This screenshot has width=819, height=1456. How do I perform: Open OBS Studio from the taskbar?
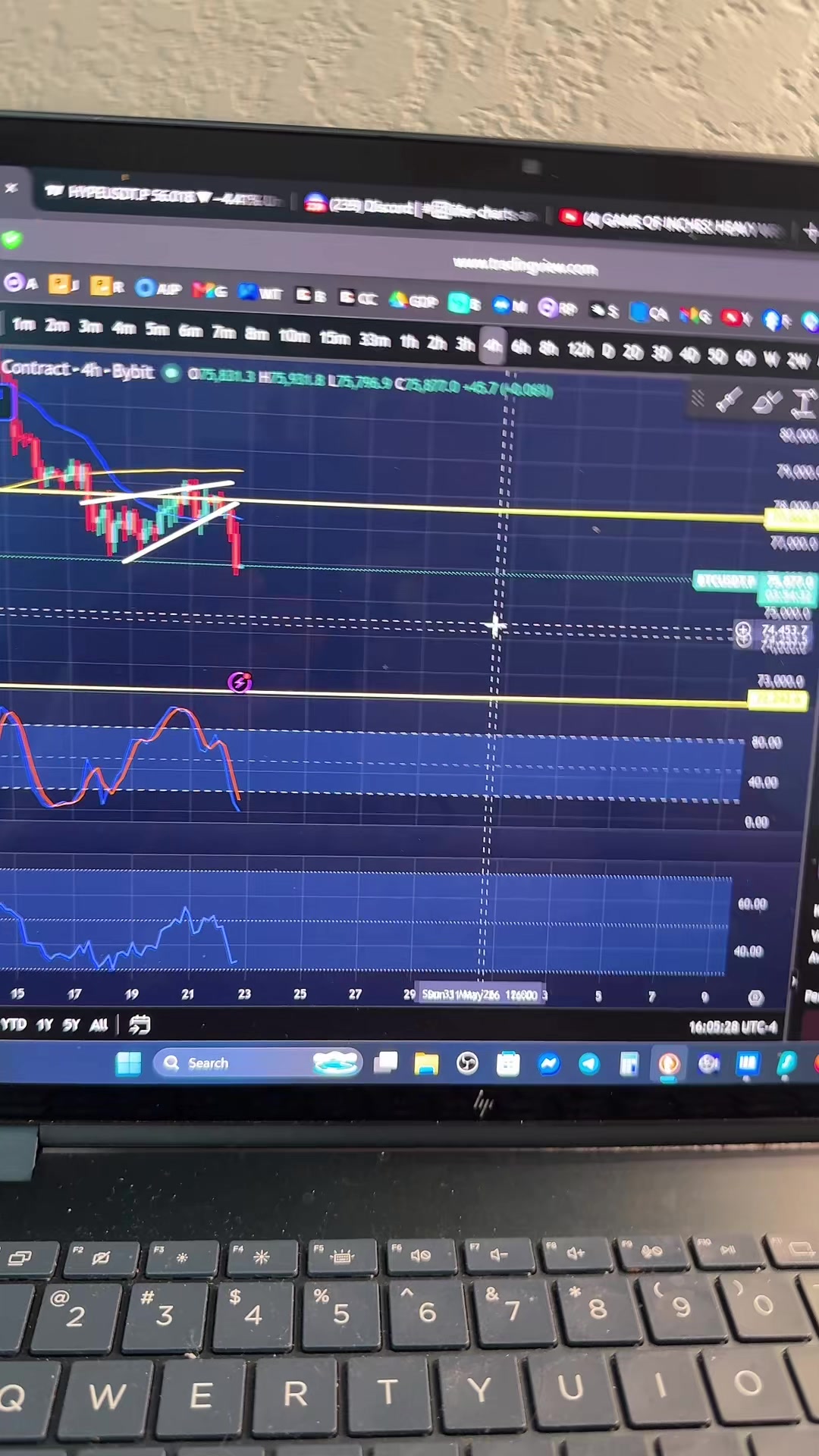point(467,1064)
